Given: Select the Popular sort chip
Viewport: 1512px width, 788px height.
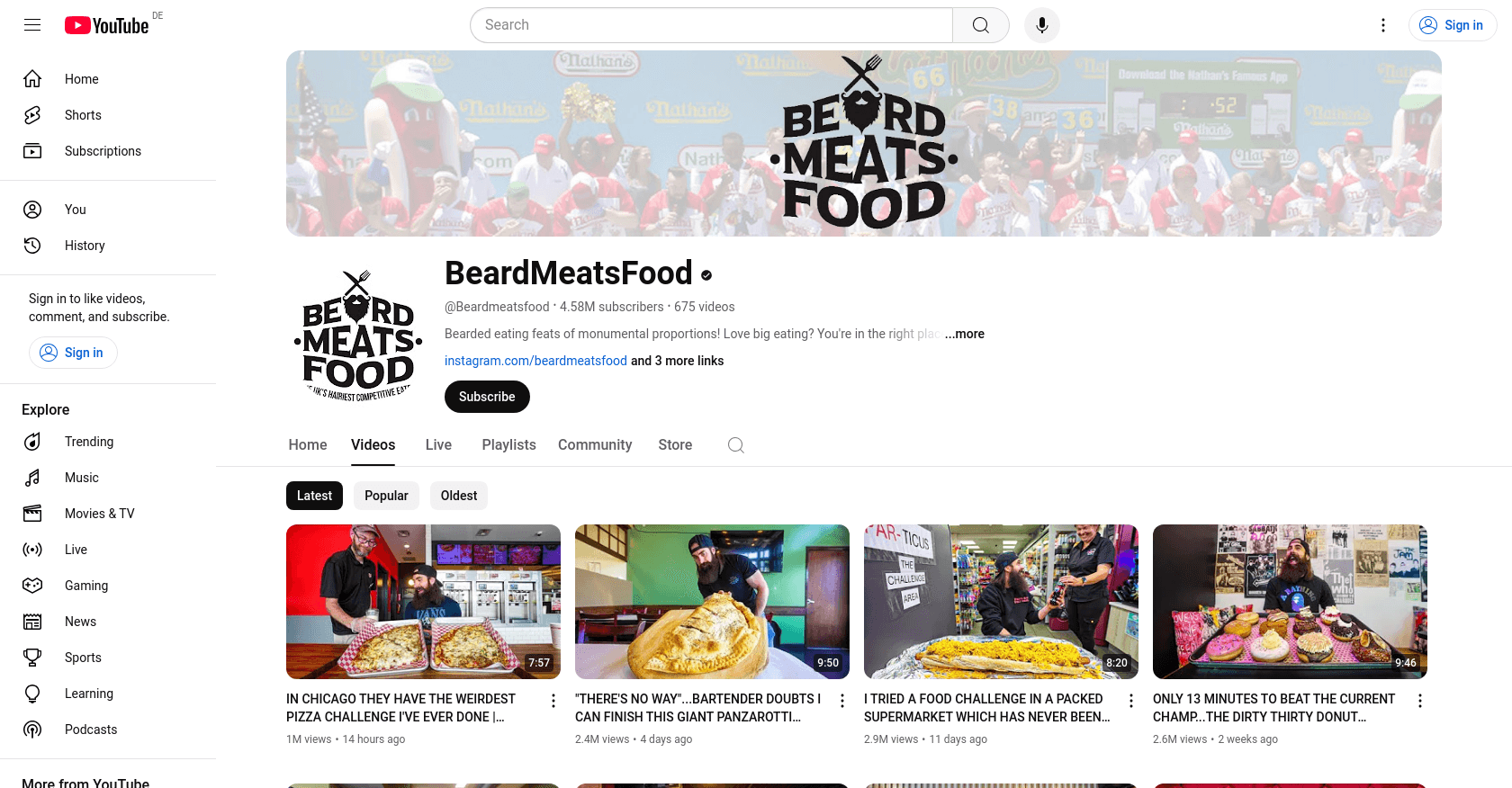Looking at the screenshot, I should click(386, 496).
